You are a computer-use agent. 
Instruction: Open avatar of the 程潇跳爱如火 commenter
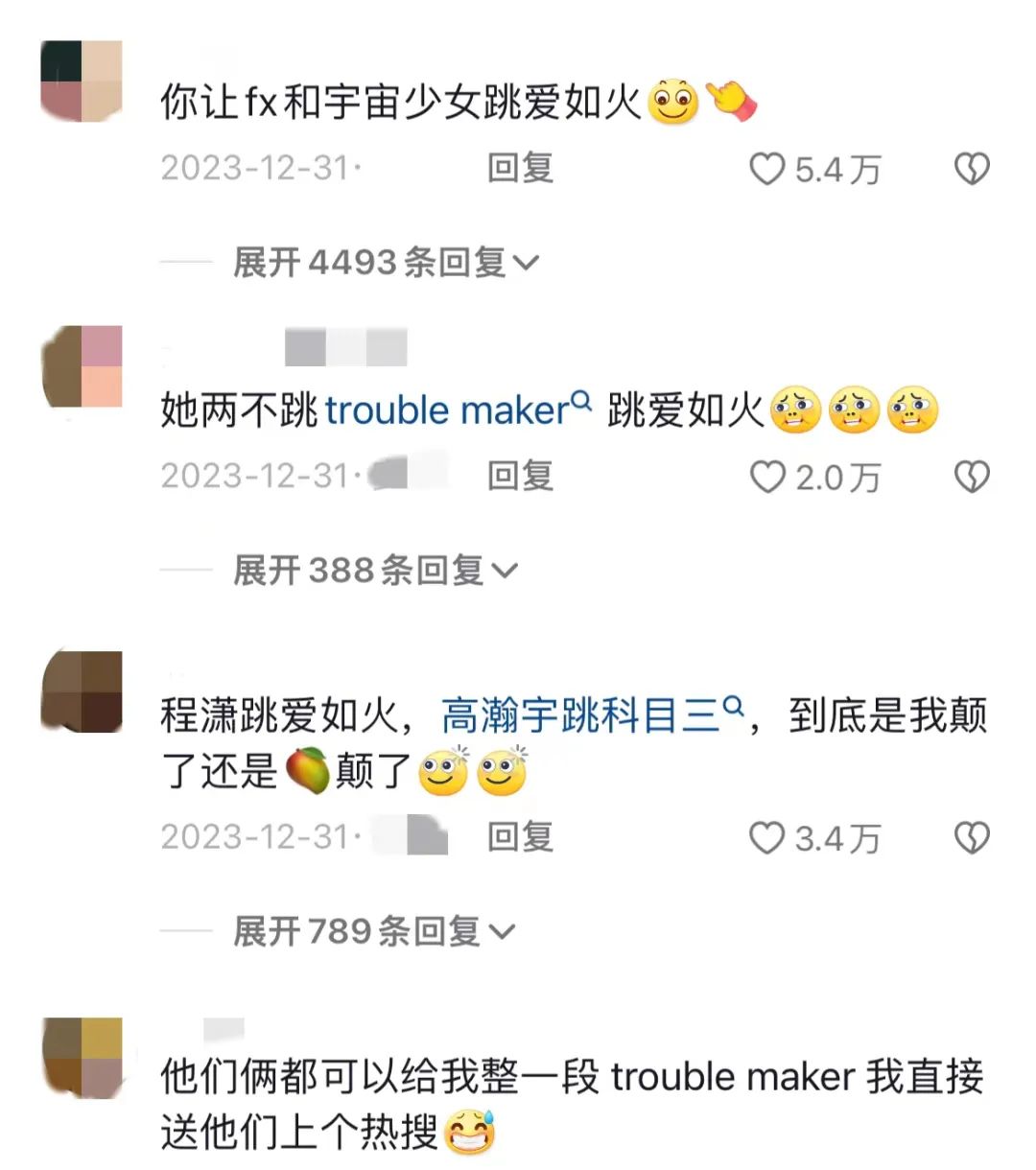82,691
